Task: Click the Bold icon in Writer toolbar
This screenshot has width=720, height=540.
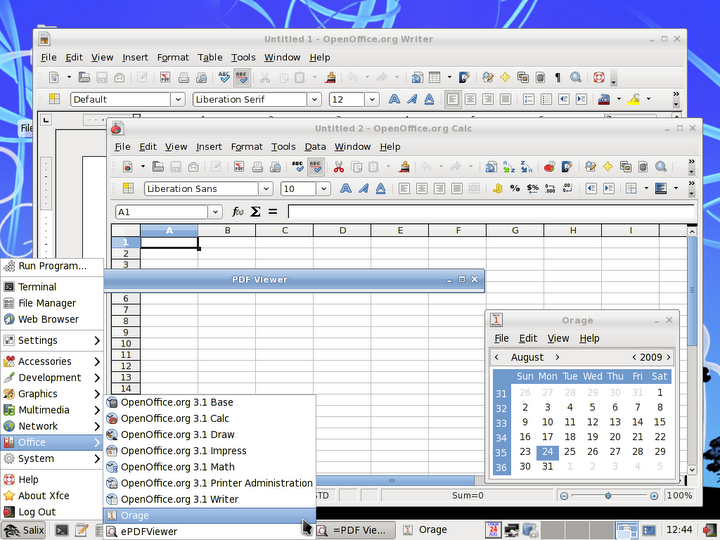Action: point(394,100)
